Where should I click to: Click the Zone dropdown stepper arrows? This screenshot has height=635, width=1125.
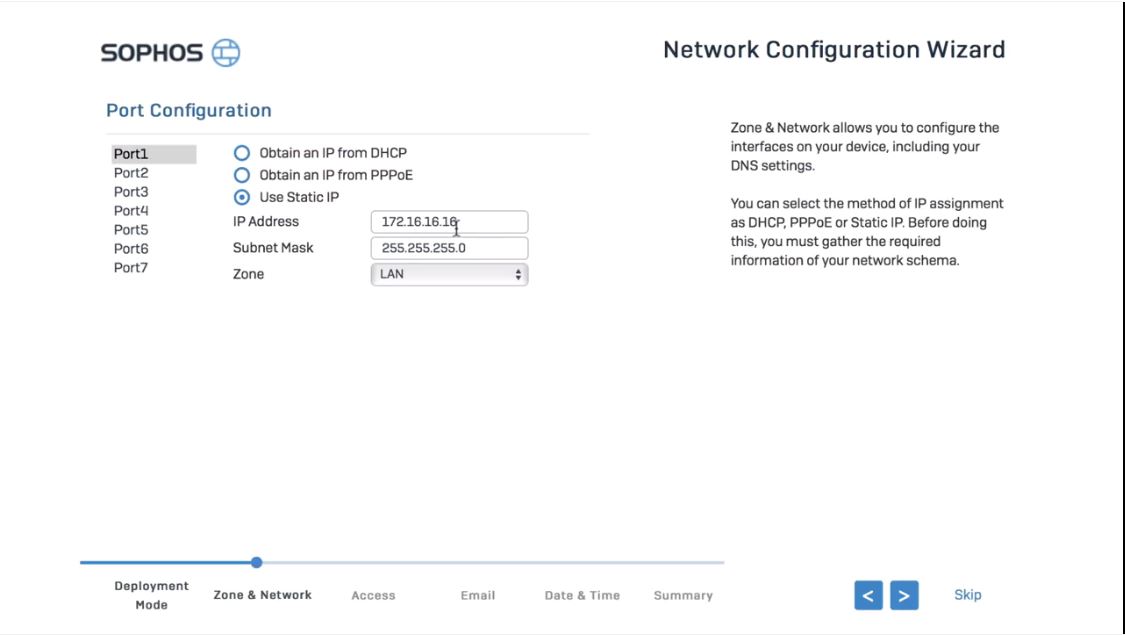518,272
